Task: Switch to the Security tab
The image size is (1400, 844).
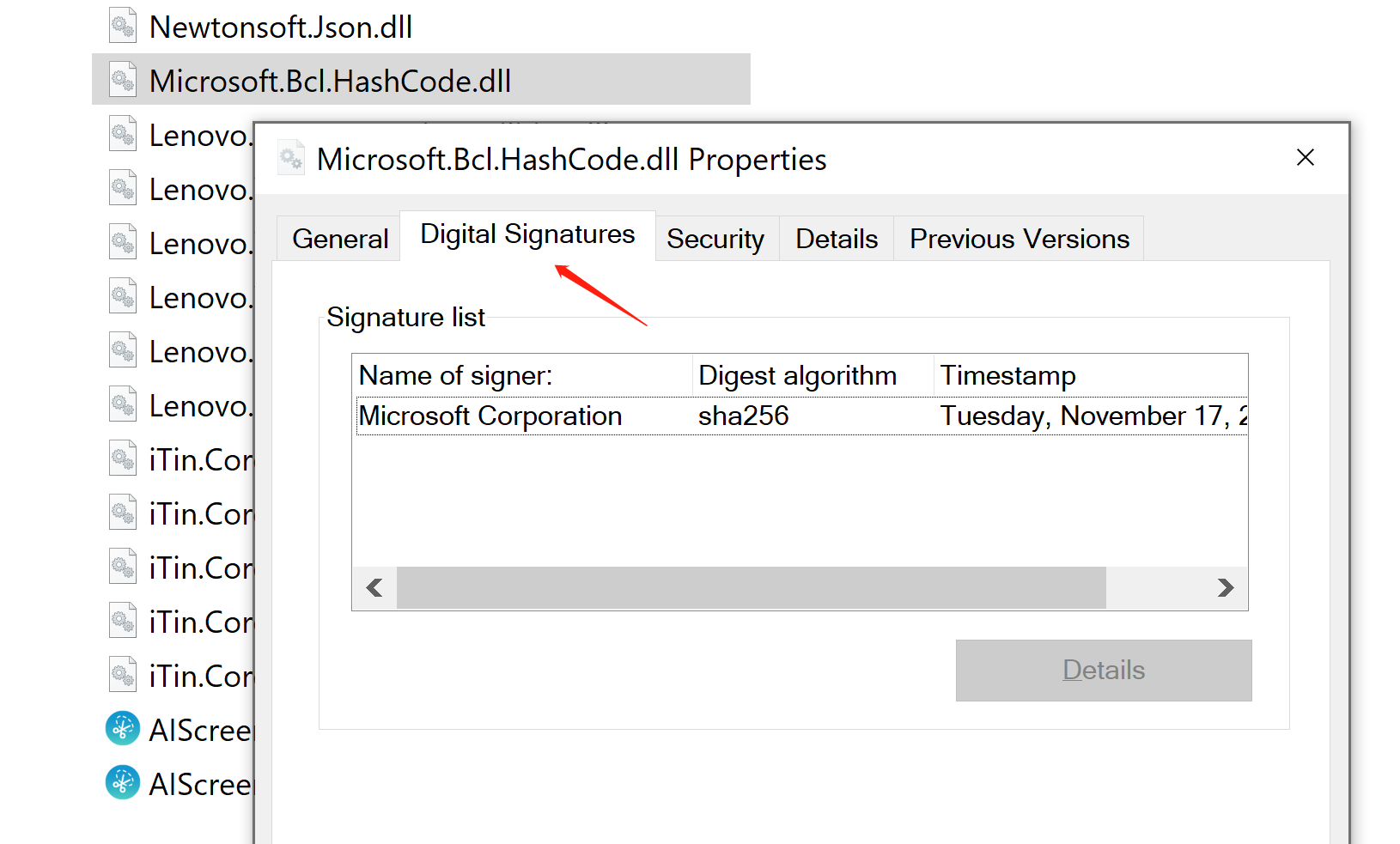Action: coord(715,239)
